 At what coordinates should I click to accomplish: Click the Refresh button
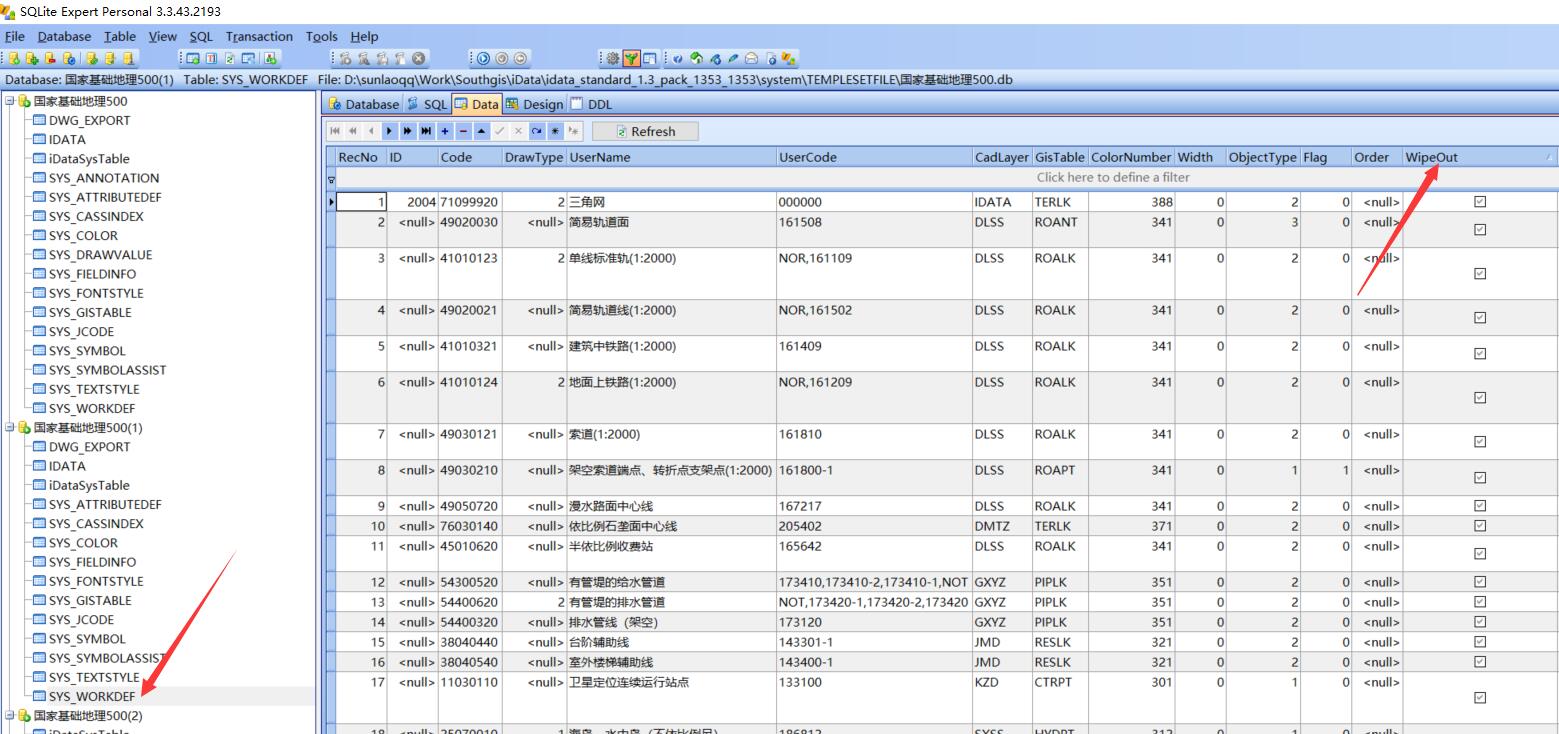[645, 131]
